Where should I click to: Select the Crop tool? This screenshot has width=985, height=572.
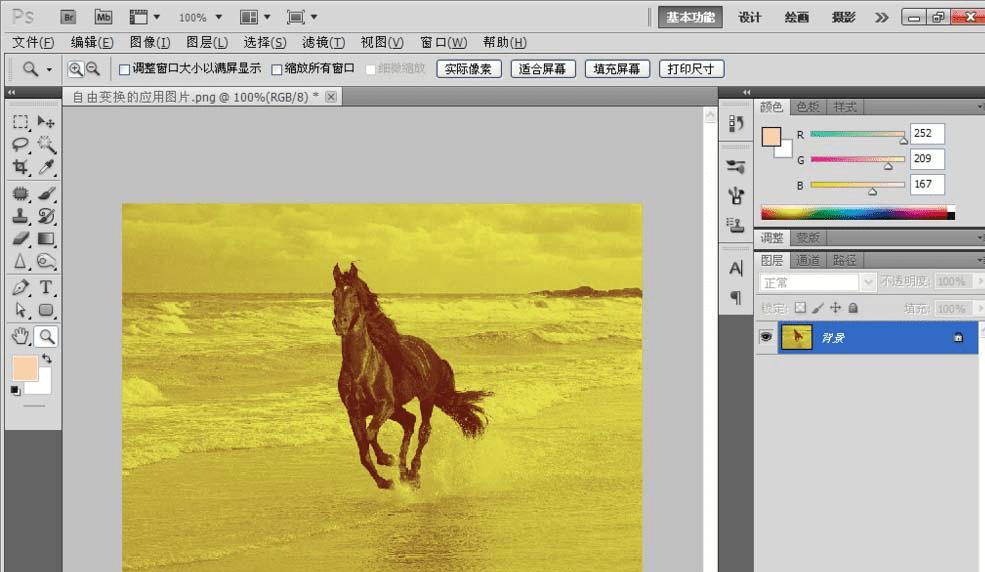[20, 167]
